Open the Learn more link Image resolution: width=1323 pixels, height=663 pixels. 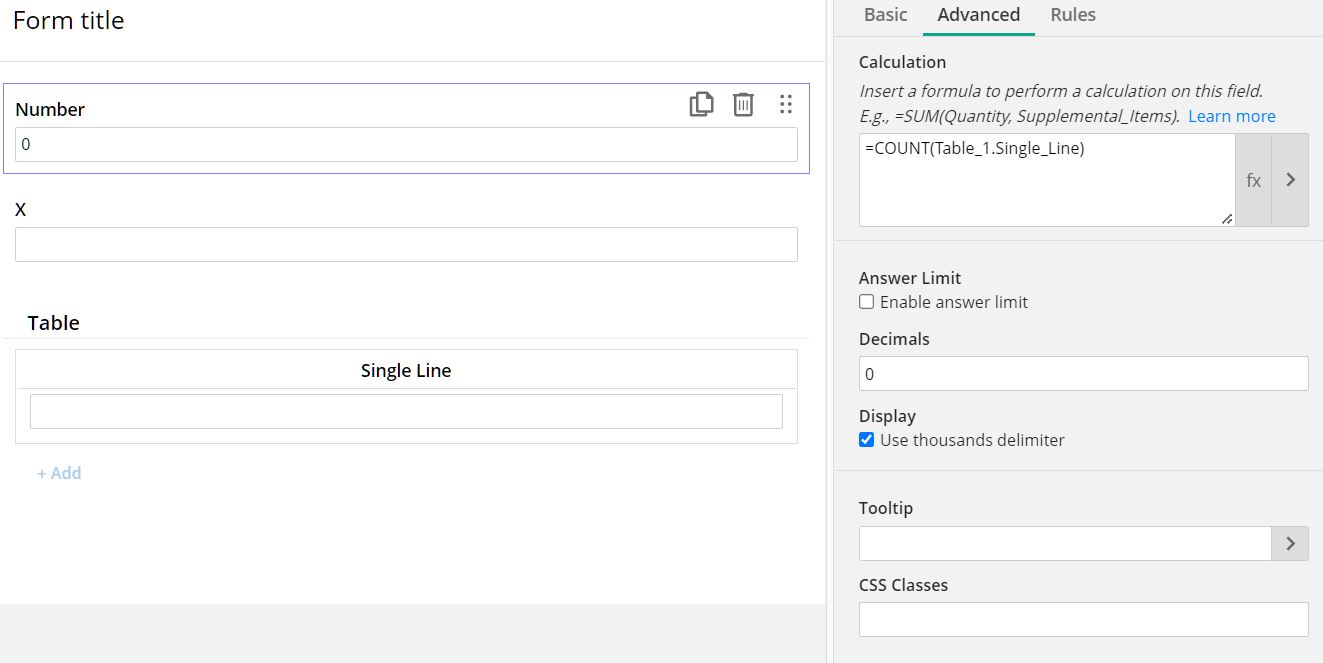1231,116
